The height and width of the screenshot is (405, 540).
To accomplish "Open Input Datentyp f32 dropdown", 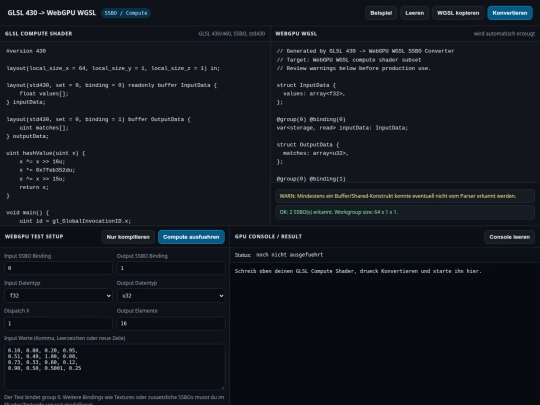I will coord(58,295).
